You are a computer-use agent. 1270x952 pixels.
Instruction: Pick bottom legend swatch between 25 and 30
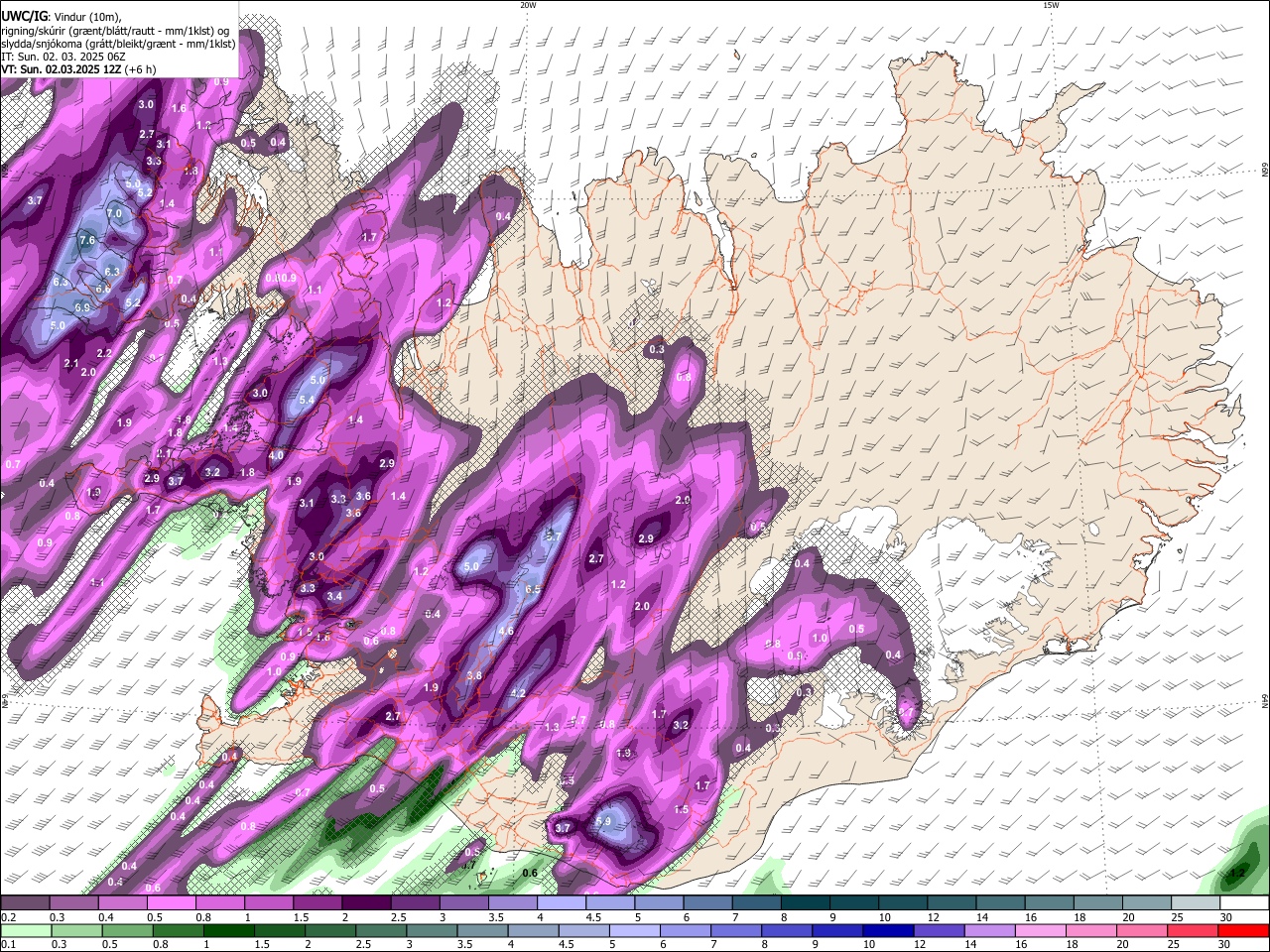[1191, 931]
